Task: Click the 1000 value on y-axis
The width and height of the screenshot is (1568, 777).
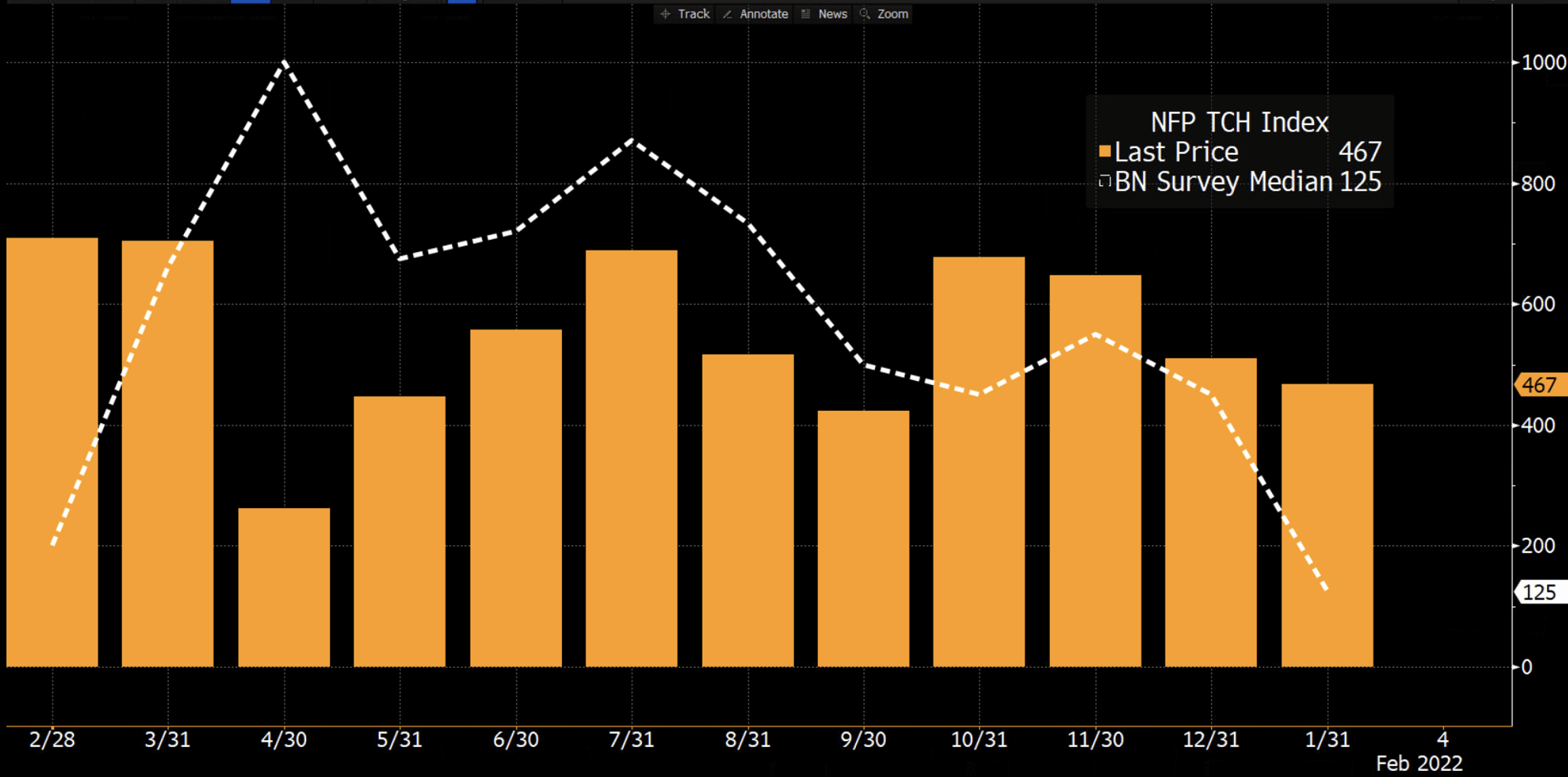Action: pos(1544,62)
